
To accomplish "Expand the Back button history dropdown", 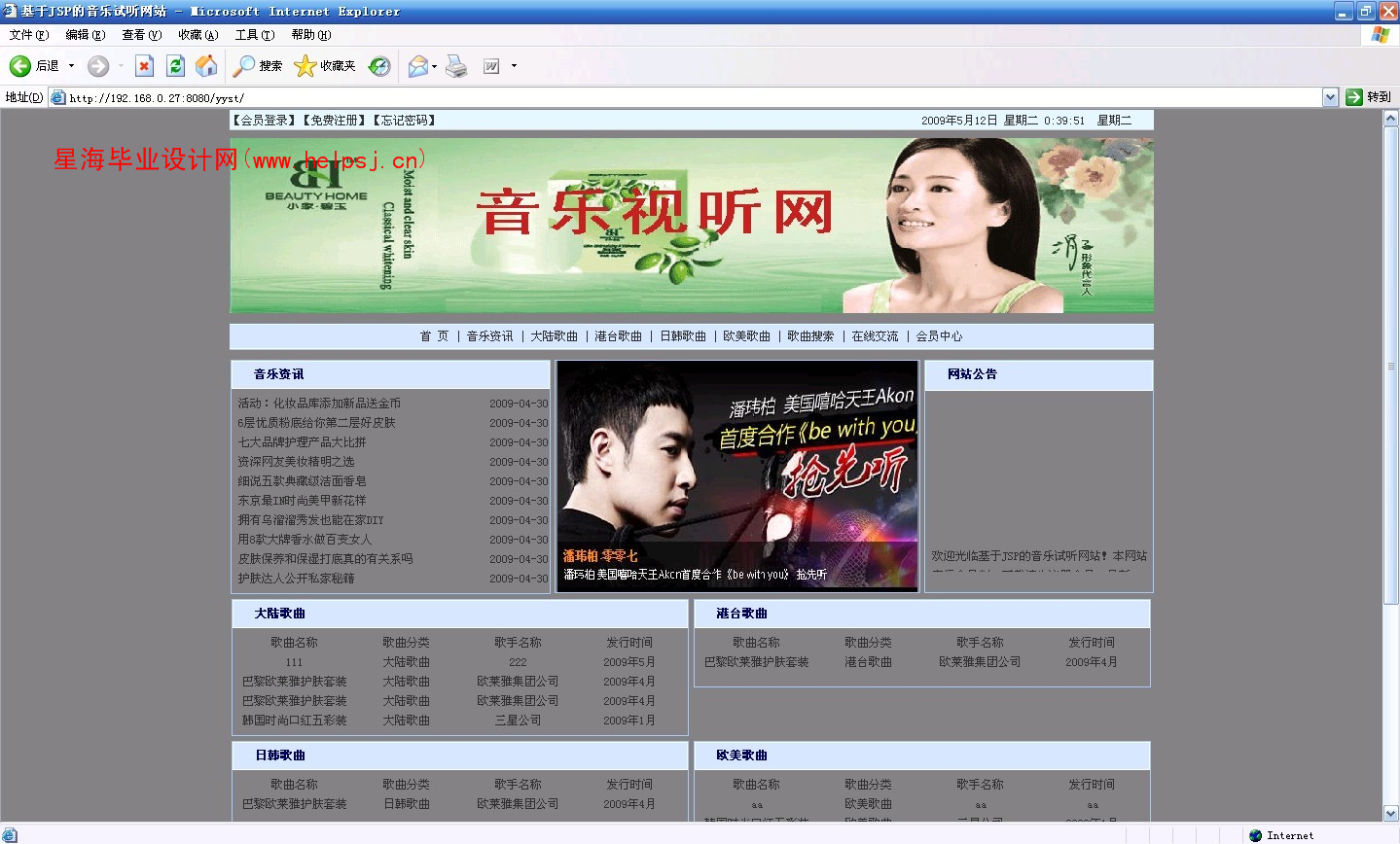I will point(71,66).
